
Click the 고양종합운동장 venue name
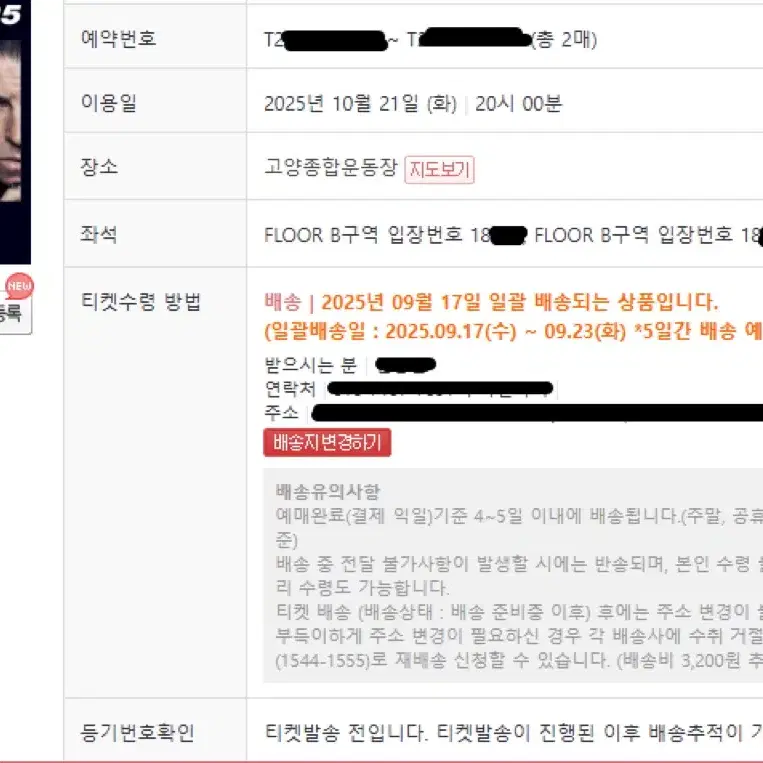coord(331,167)
